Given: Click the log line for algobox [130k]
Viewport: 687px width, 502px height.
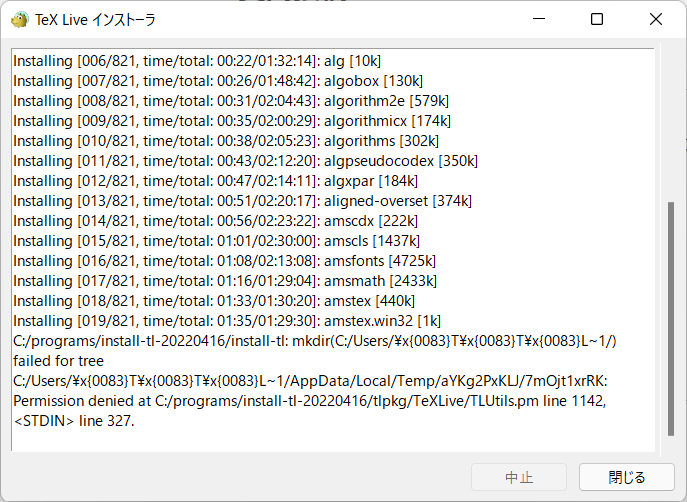Looking at the screenshot, I should pos(218,81).
